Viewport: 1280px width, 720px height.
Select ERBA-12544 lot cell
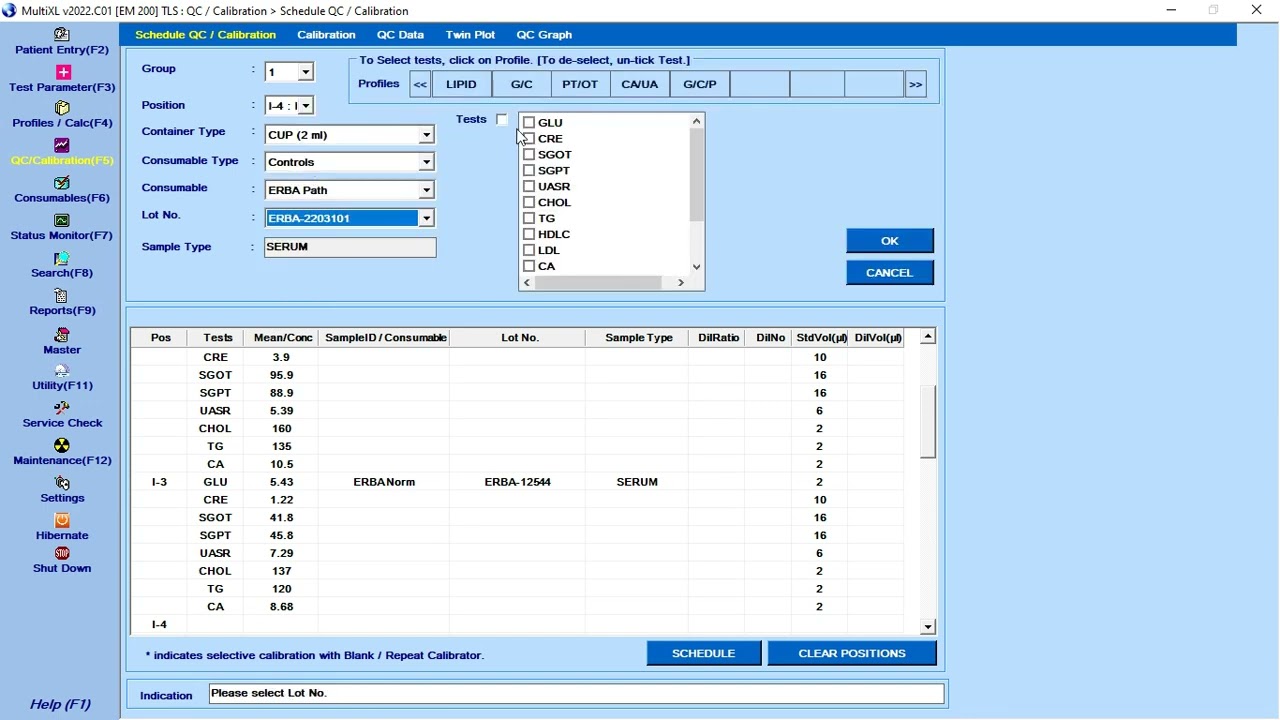[x=518, y=482]
